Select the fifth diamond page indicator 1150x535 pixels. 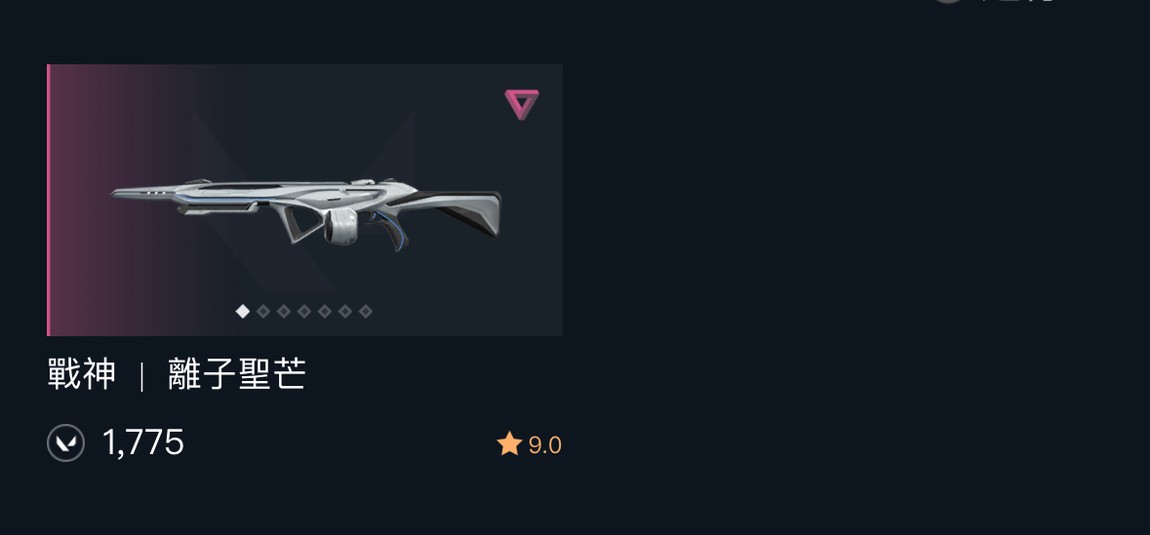point(325,311)
